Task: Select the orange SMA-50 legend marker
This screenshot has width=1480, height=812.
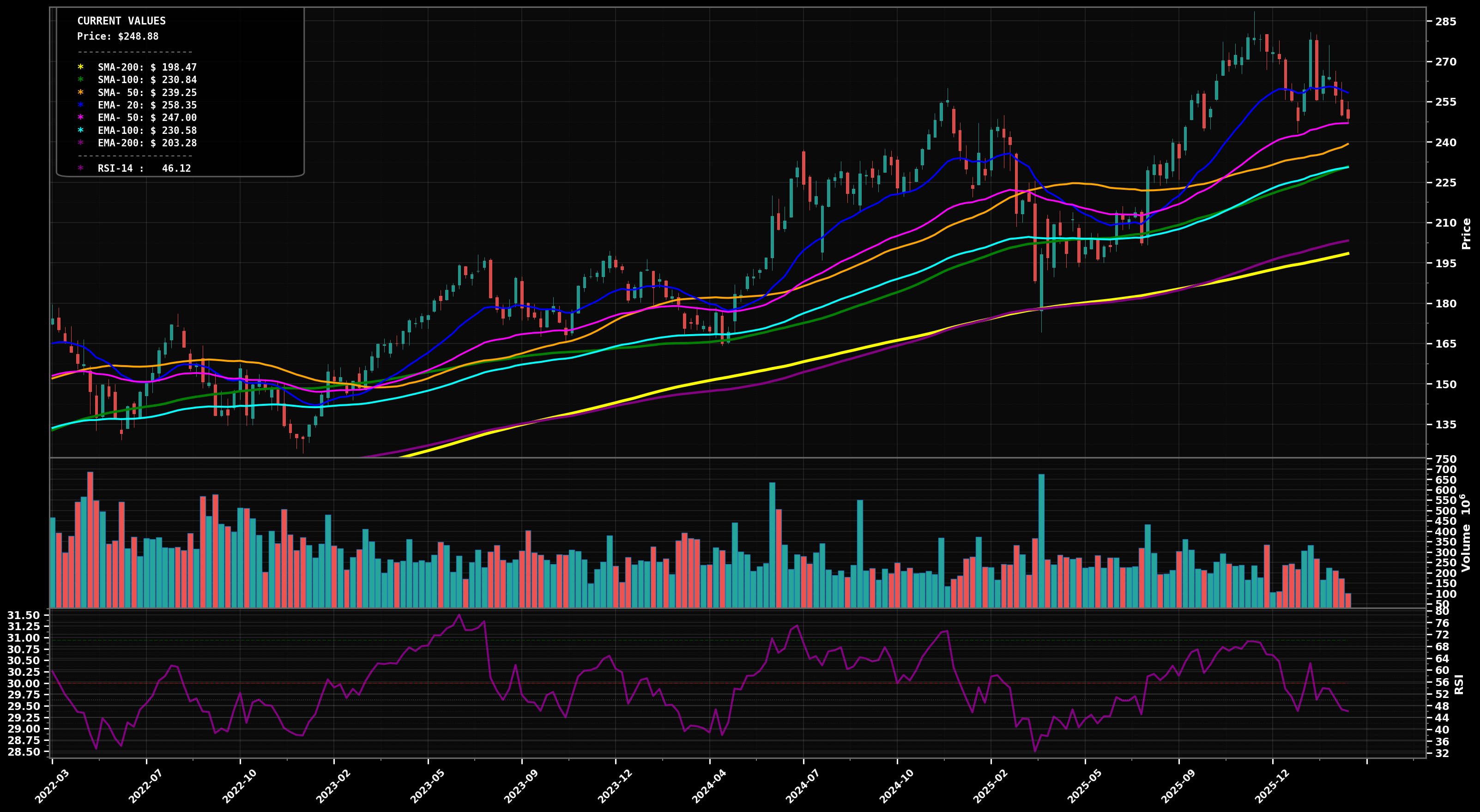Action: 80,92
